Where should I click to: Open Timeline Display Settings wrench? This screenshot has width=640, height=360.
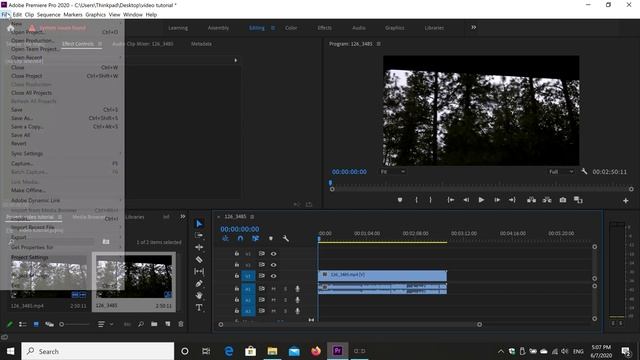285,238
